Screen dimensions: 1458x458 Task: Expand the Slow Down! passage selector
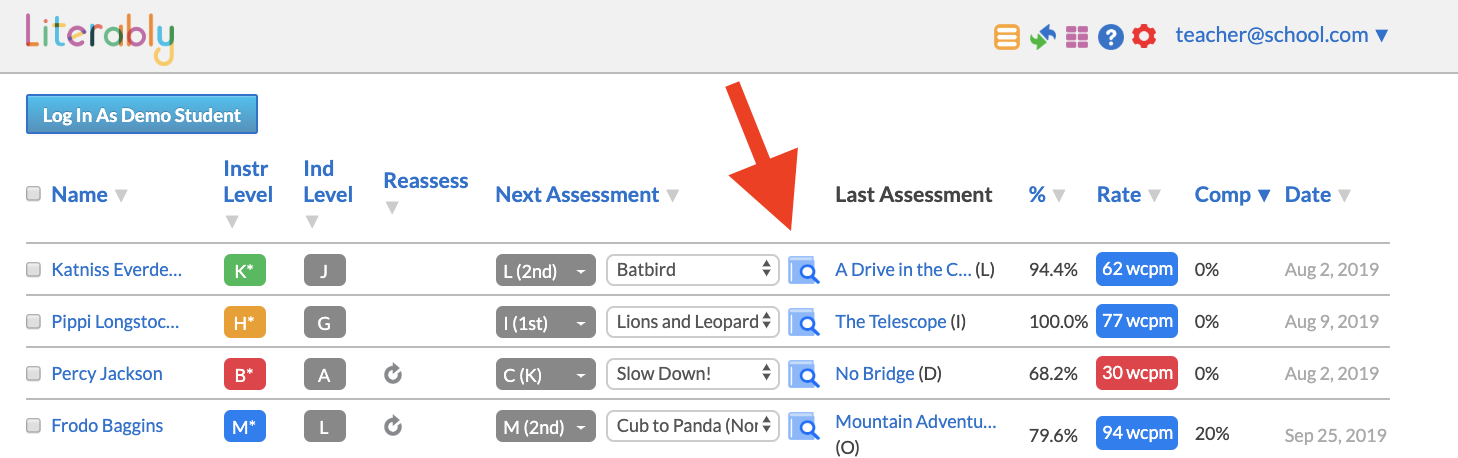692,374
